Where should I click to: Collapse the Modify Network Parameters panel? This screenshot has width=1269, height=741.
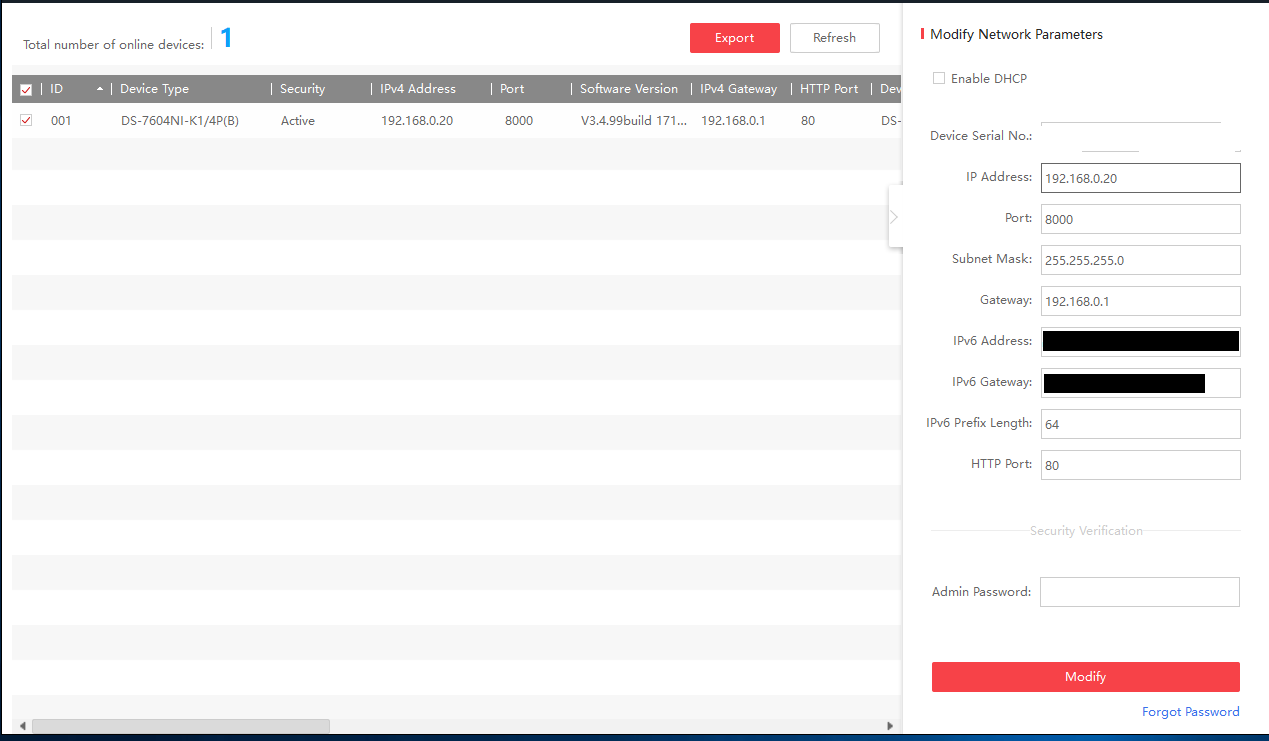[x=894, y=215]
